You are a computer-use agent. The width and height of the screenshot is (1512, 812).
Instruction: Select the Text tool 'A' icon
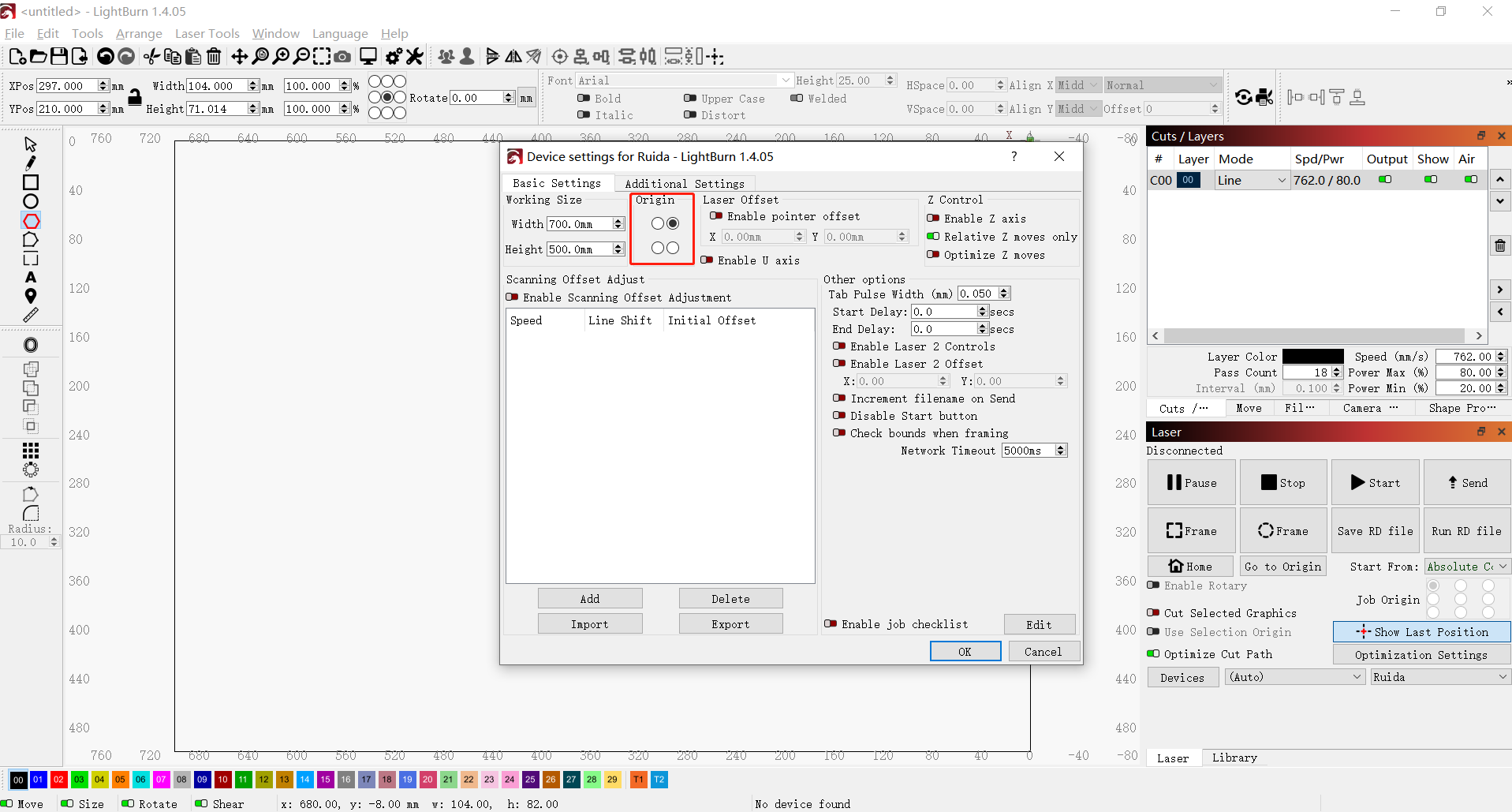coord(31,277)
